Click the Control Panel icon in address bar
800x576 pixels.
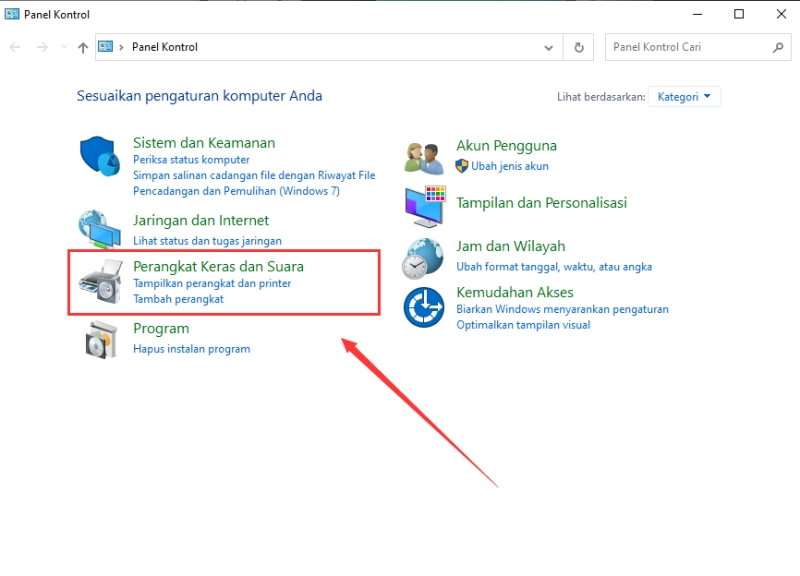coord(106,46)
